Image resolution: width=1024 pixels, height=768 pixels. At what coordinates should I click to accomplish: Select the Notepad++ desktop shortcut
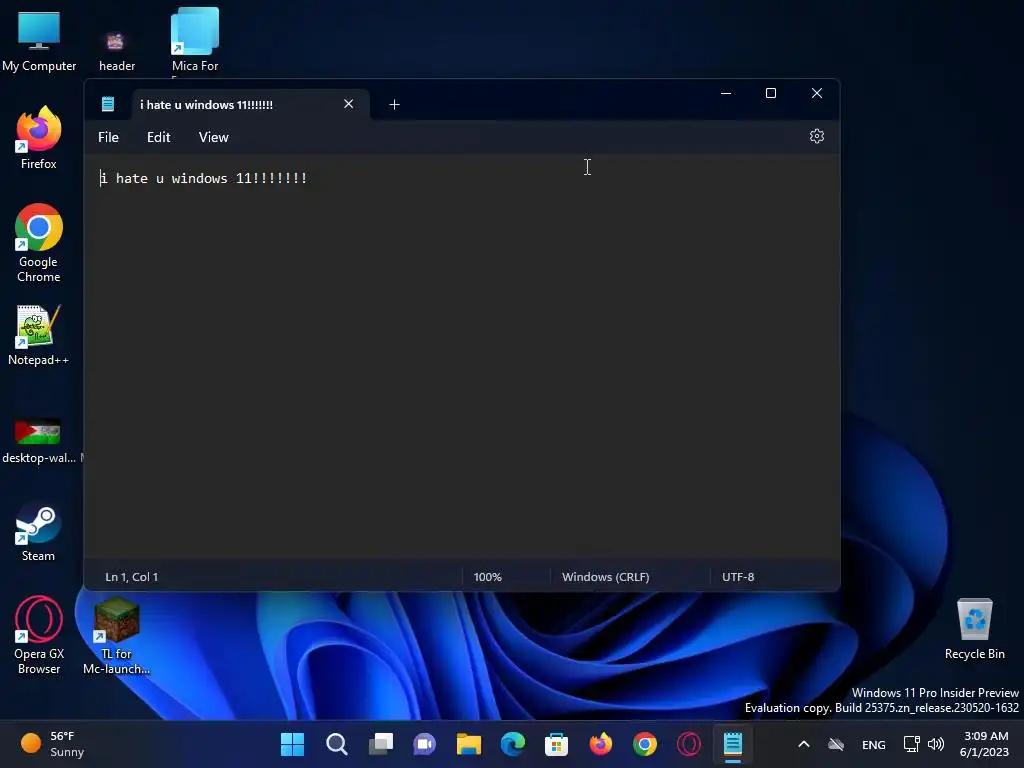38,336
